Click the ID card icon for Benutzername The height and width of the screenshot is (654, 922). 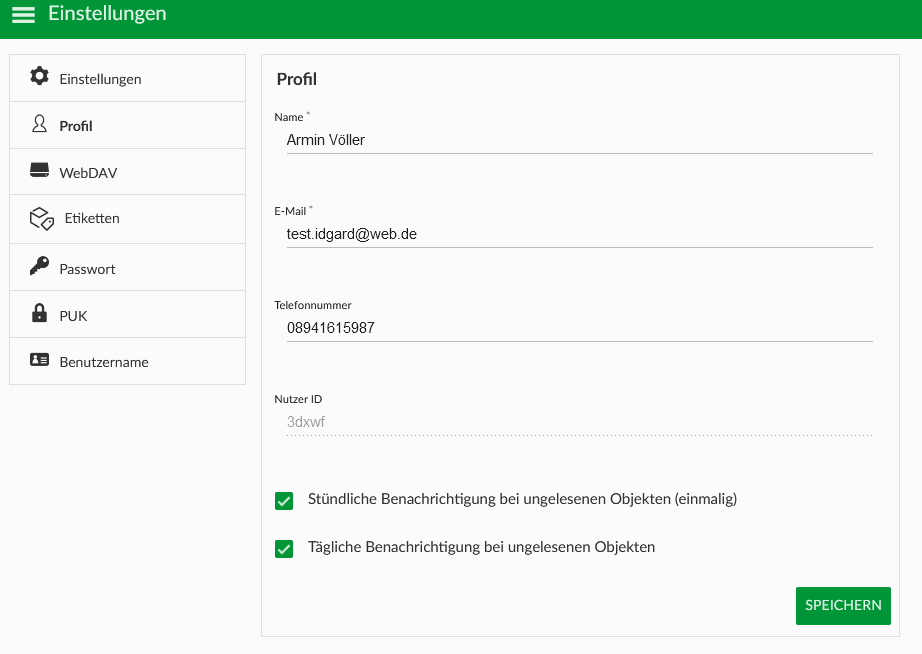click(39, 359)
